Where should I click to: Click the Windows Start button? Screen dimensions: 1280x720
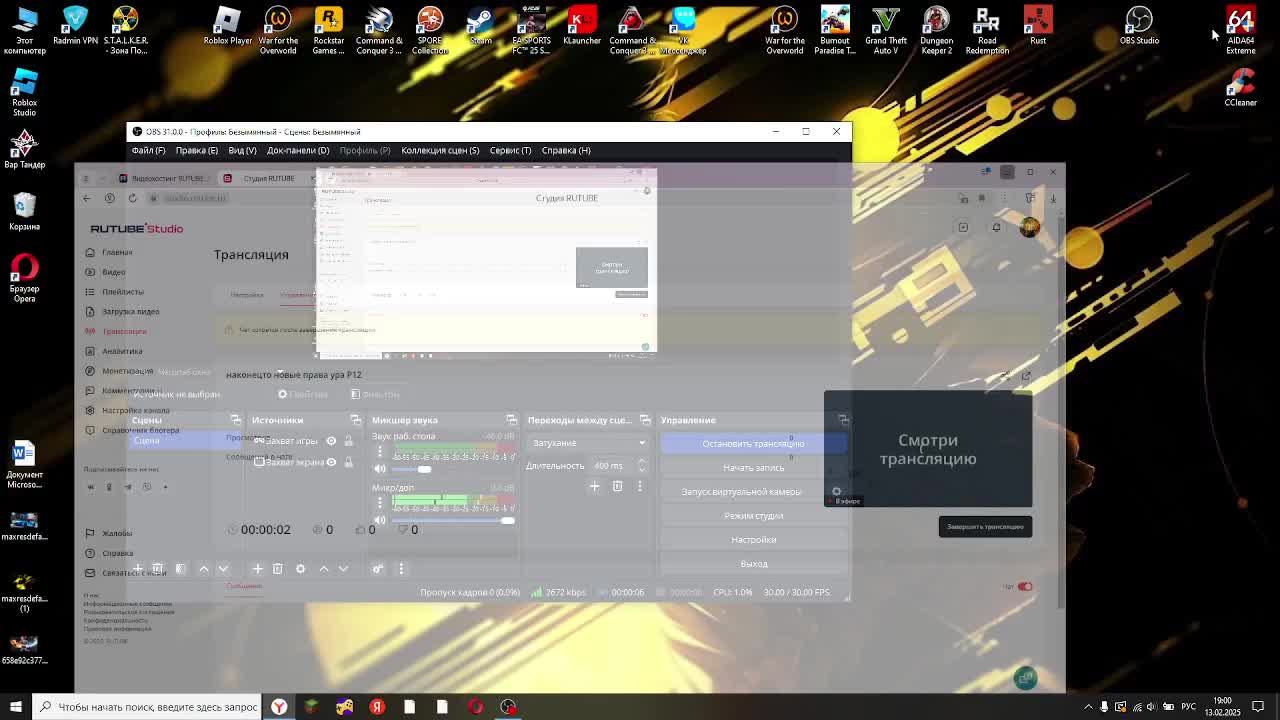pos(15,707)
